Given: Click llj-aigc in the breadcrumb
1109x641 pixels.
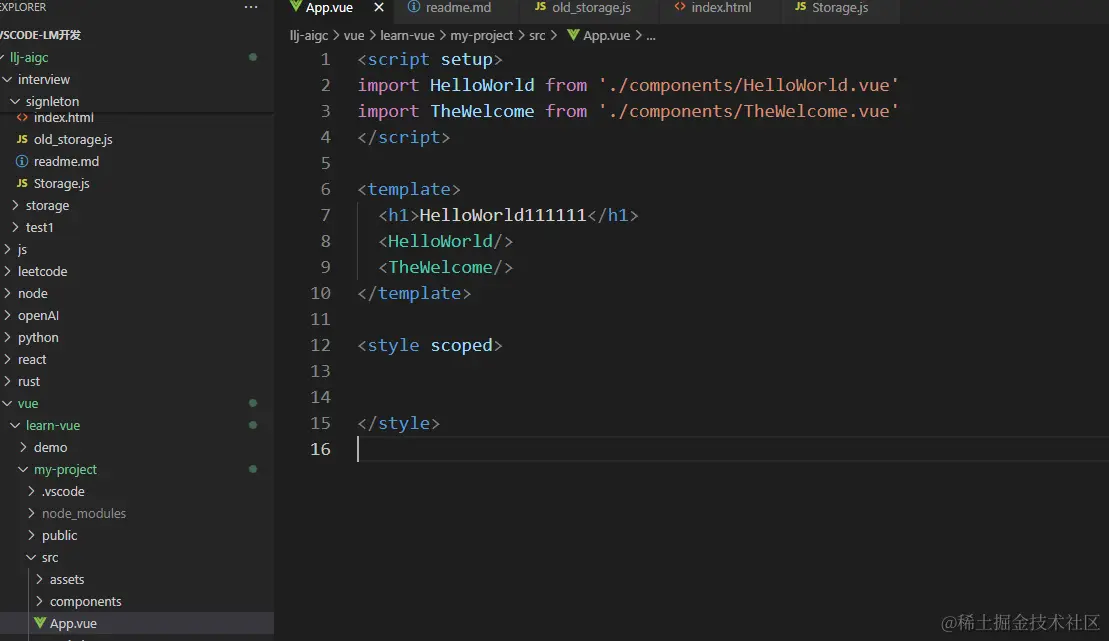Looking at the screenshot, I should pyautogui.click(x=309, y=35).
